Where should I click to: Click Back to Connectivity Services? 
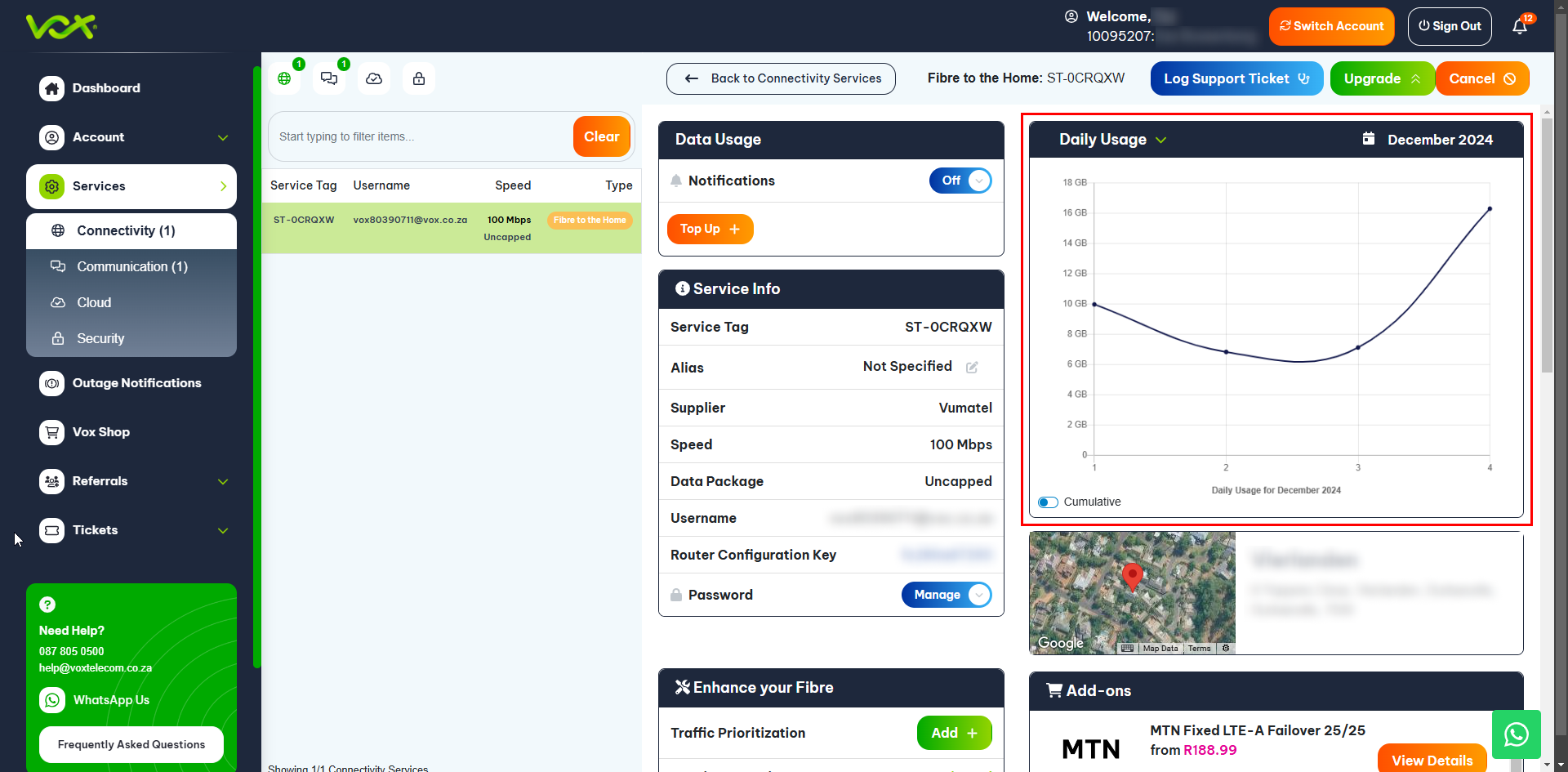point(781,78)
